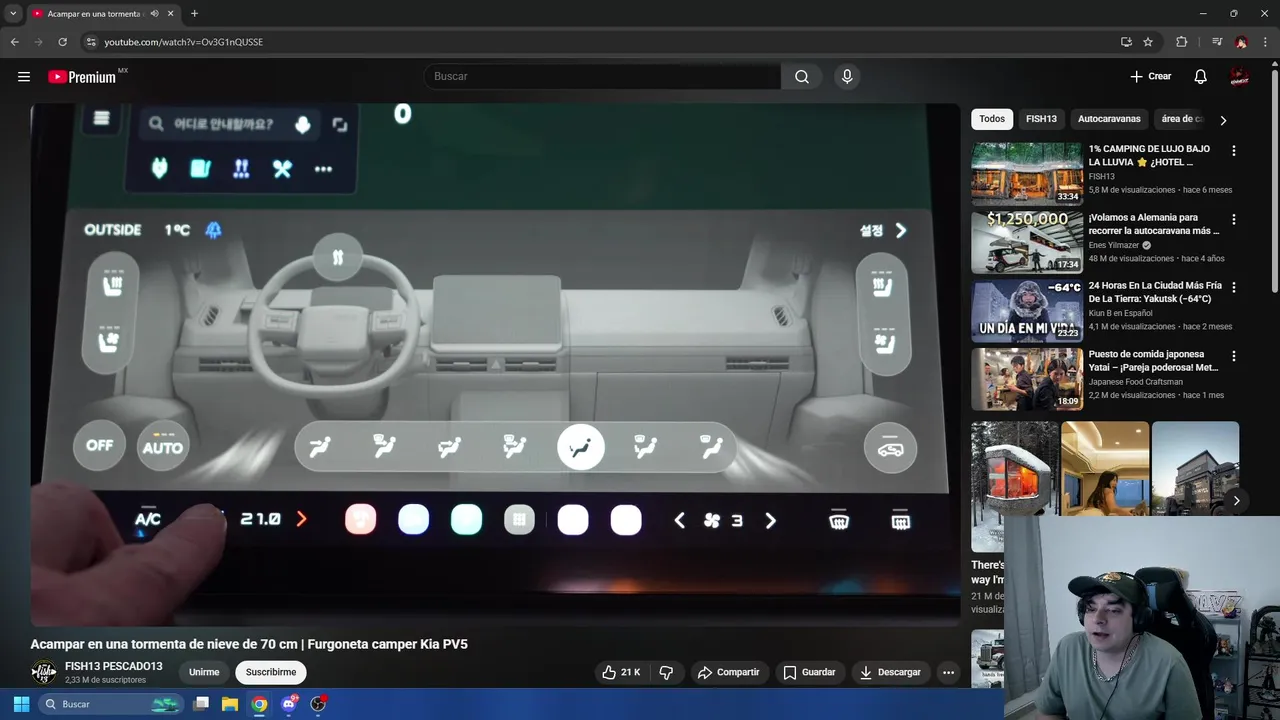1280x720 pixels.
Task: Go back with the browser back arrow
Action: [x=14, y=42]
